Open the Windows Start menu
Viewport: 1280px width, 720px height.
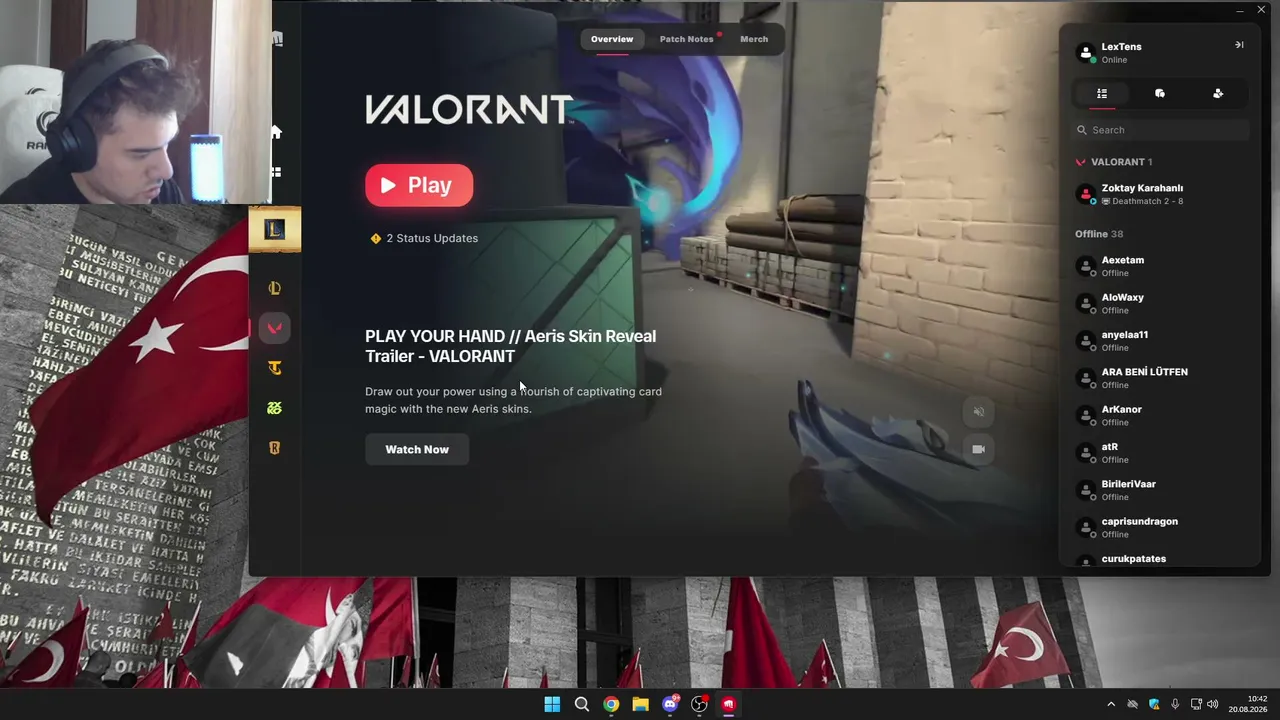coord(552,704)
